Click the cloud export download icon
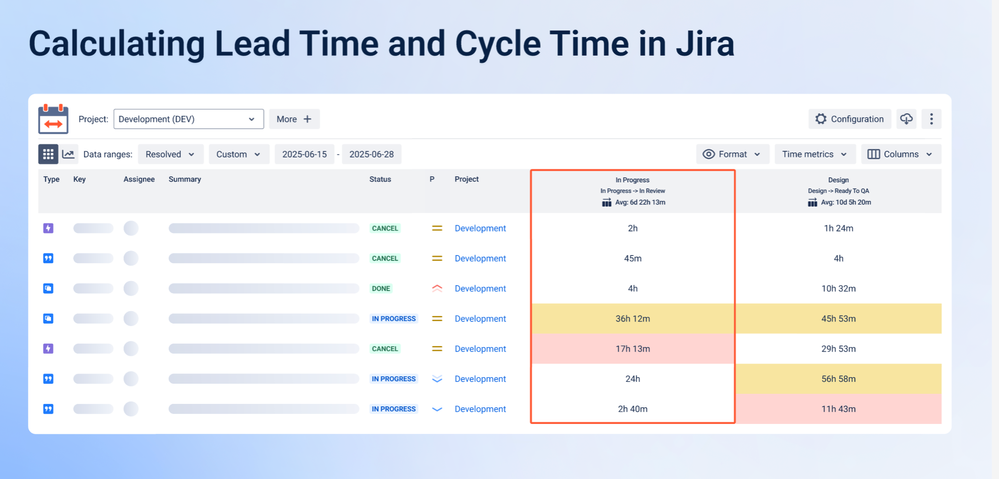This screenshot has width=999, height=479. tap(906, 119)
